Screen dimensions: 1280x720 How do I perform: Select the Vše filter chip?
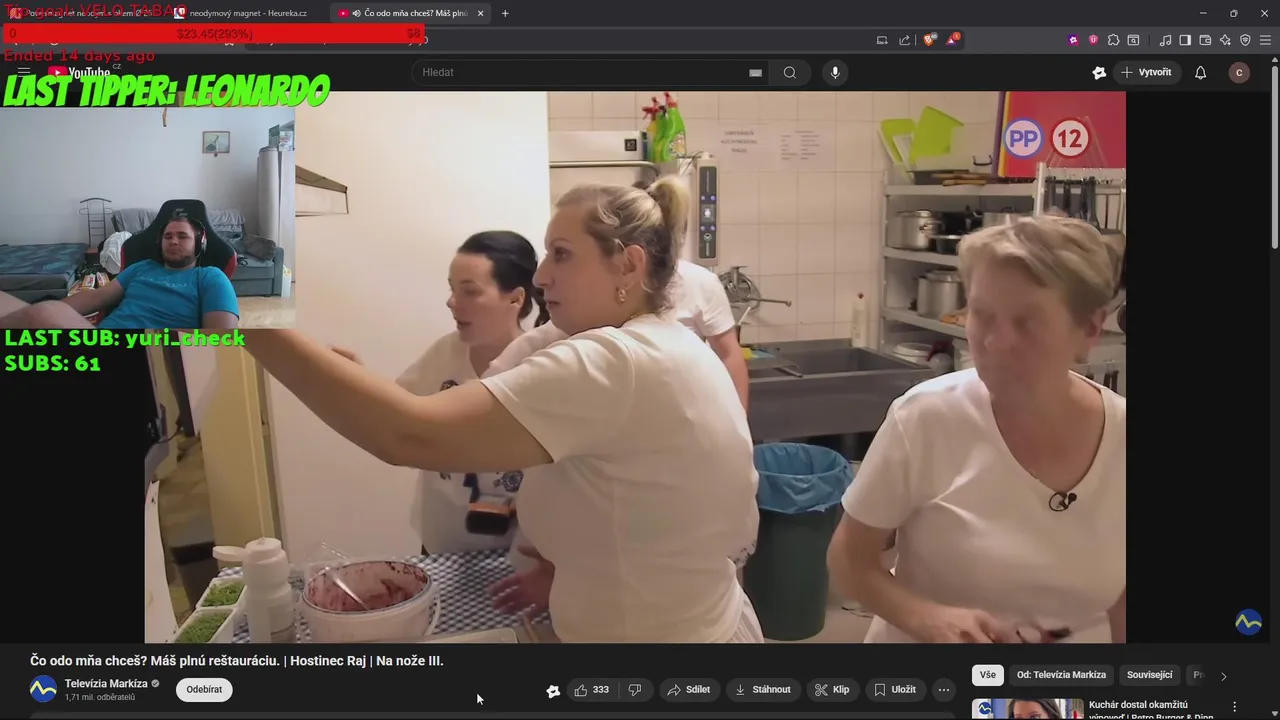[988, 675]
